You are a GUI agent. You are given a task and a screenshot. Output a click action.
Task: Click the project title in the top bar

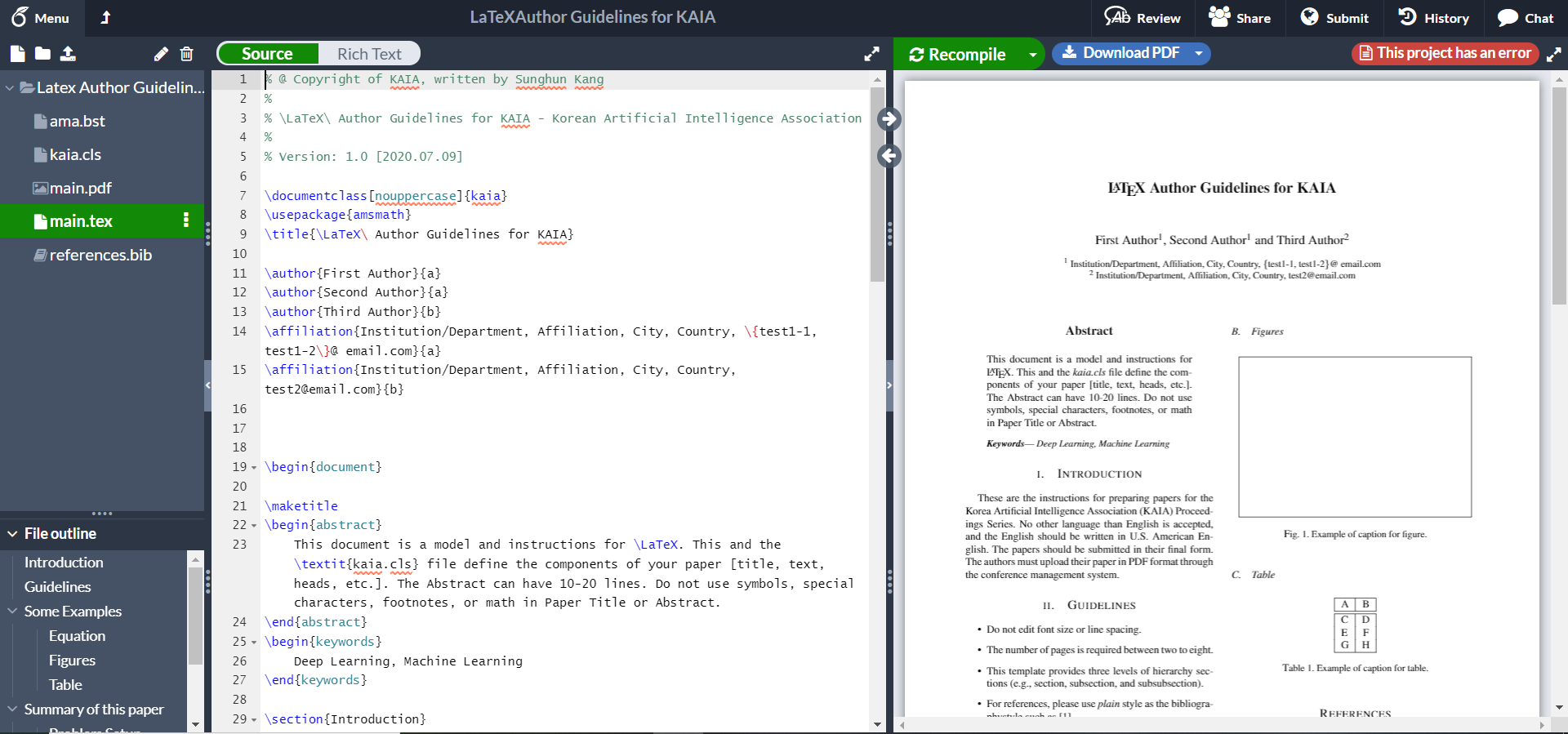[x=592, y=17]
